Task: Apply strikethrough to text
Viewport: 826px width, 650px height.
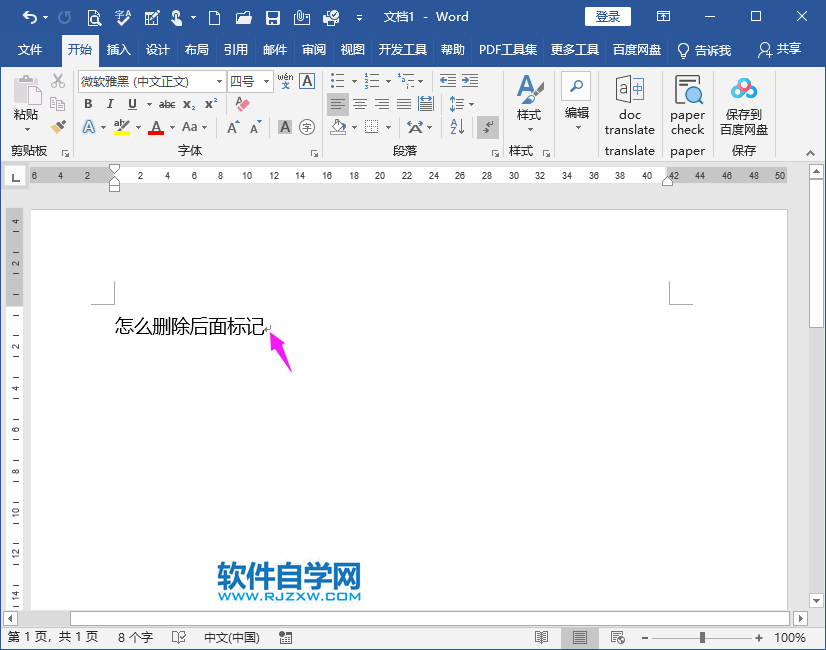Action: (x=166, y=104)
